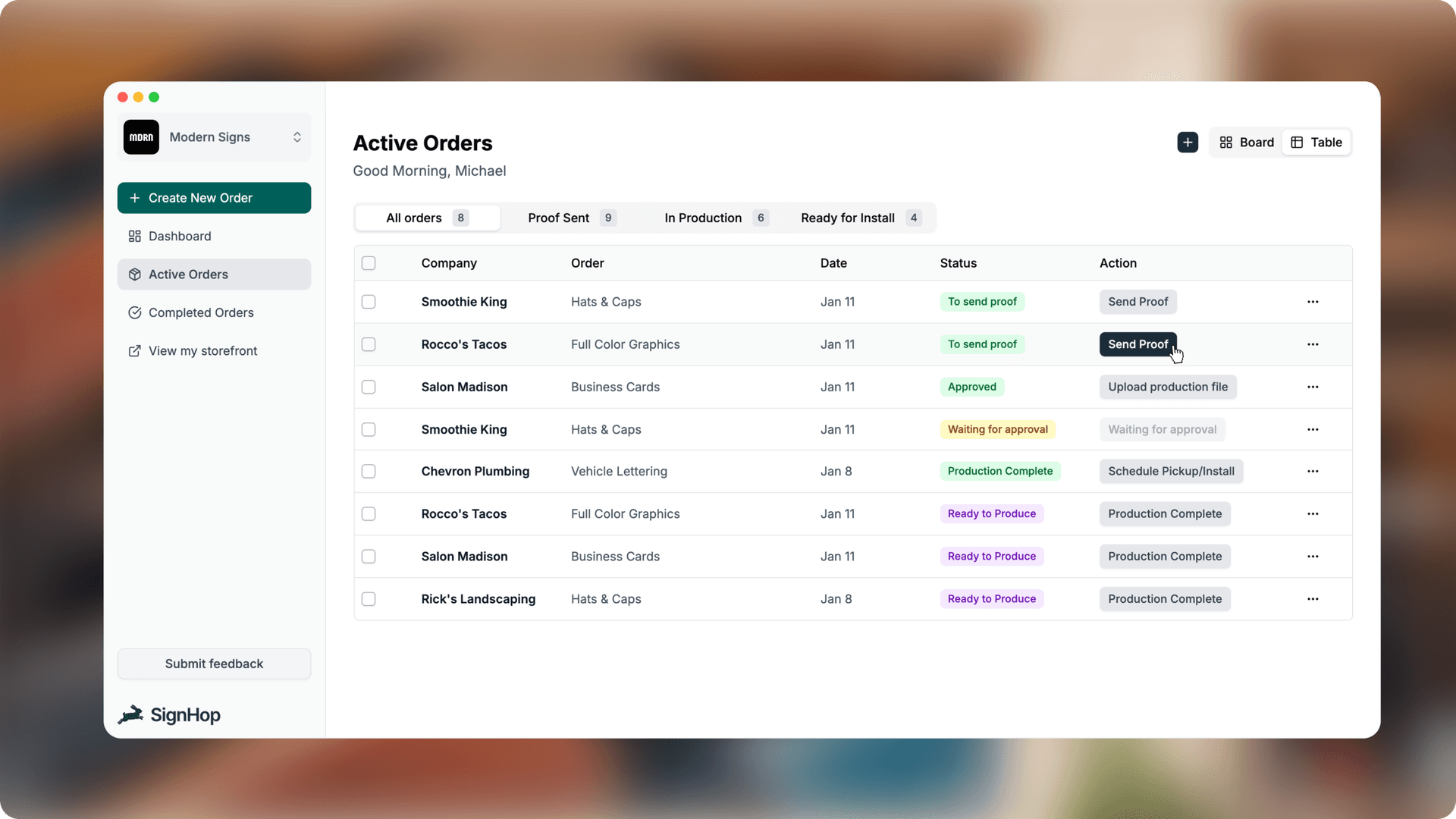Click Create New Order button
Screen dimensions: 1456x819
click(x=214, y=198)
